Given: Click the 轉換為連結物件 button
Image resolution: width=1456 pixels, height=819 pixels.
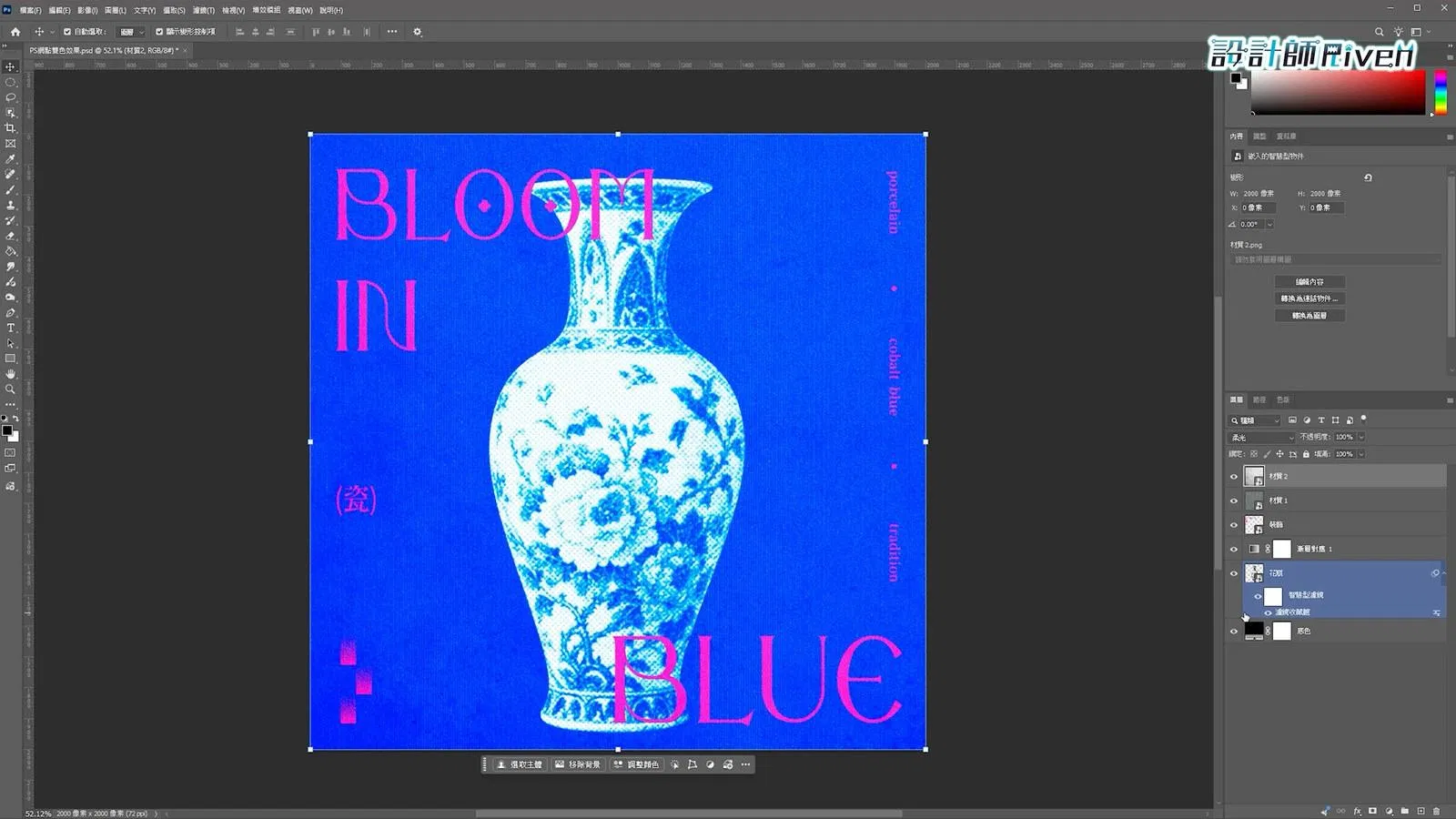Looking at the screenshot, I should coord(1309,298).
